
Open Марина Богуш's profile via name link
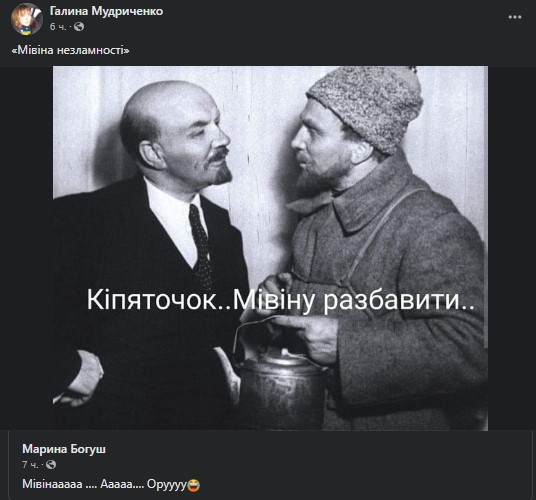click(x=64, y=449)
